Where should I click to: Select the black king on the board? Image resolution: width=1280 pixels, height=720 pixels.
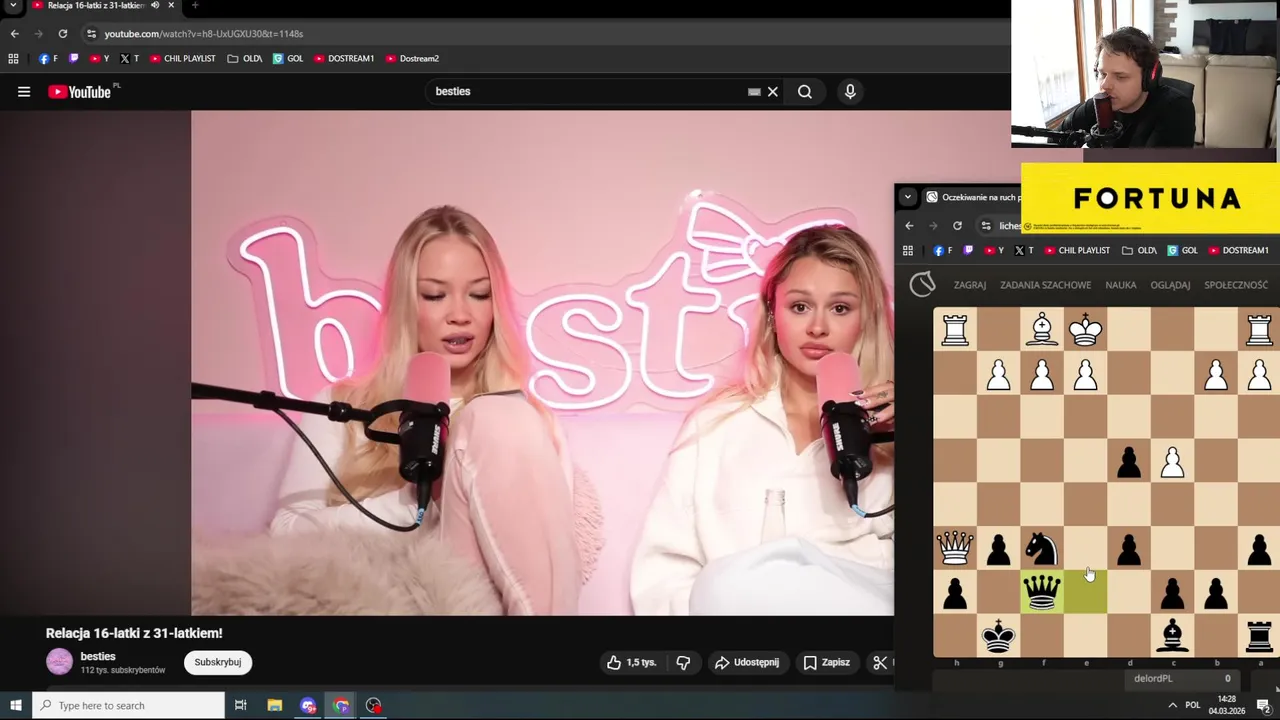coord(998,635)
